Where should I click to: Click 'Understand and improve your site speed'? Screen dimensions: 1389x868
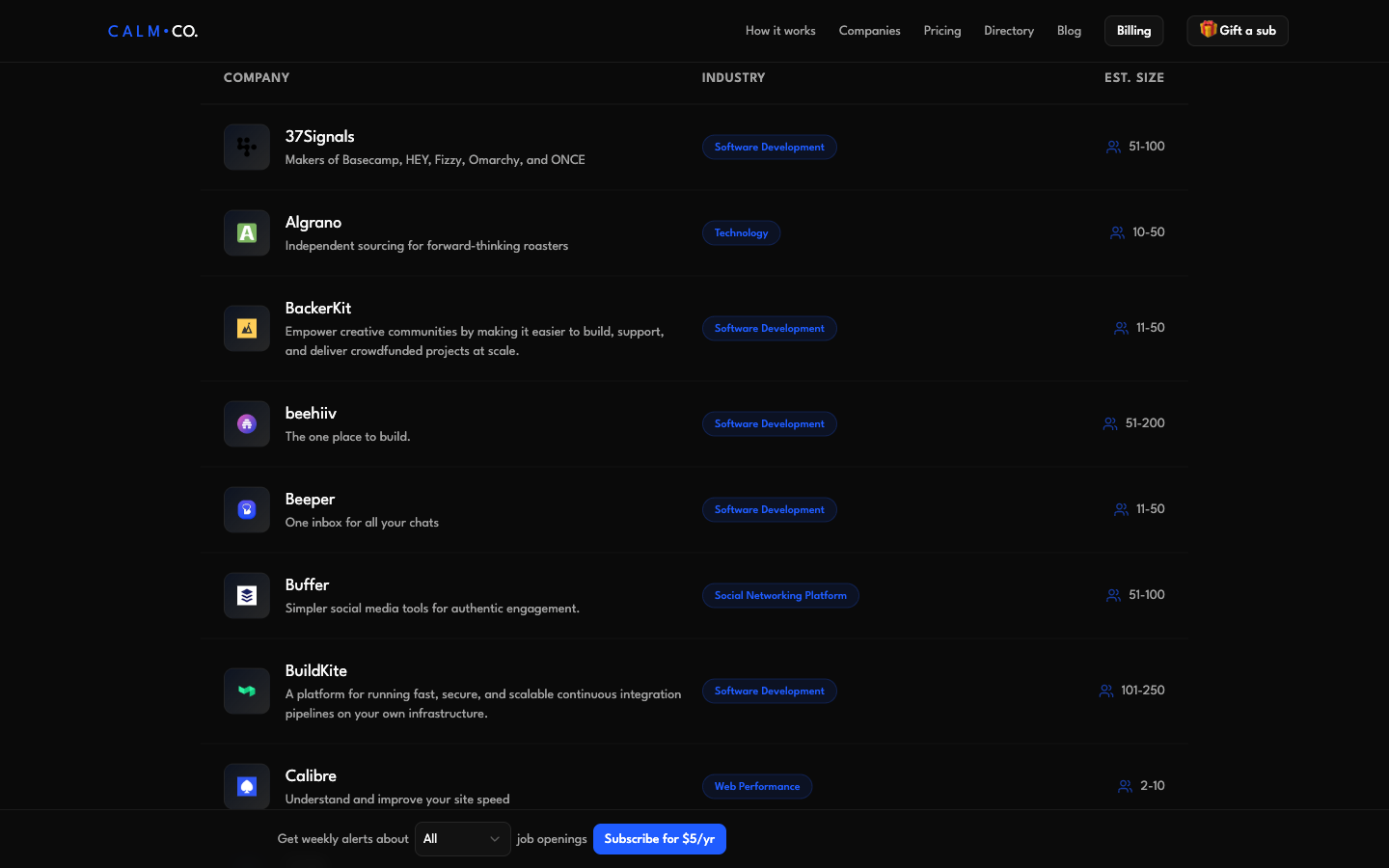click(397, 800)
